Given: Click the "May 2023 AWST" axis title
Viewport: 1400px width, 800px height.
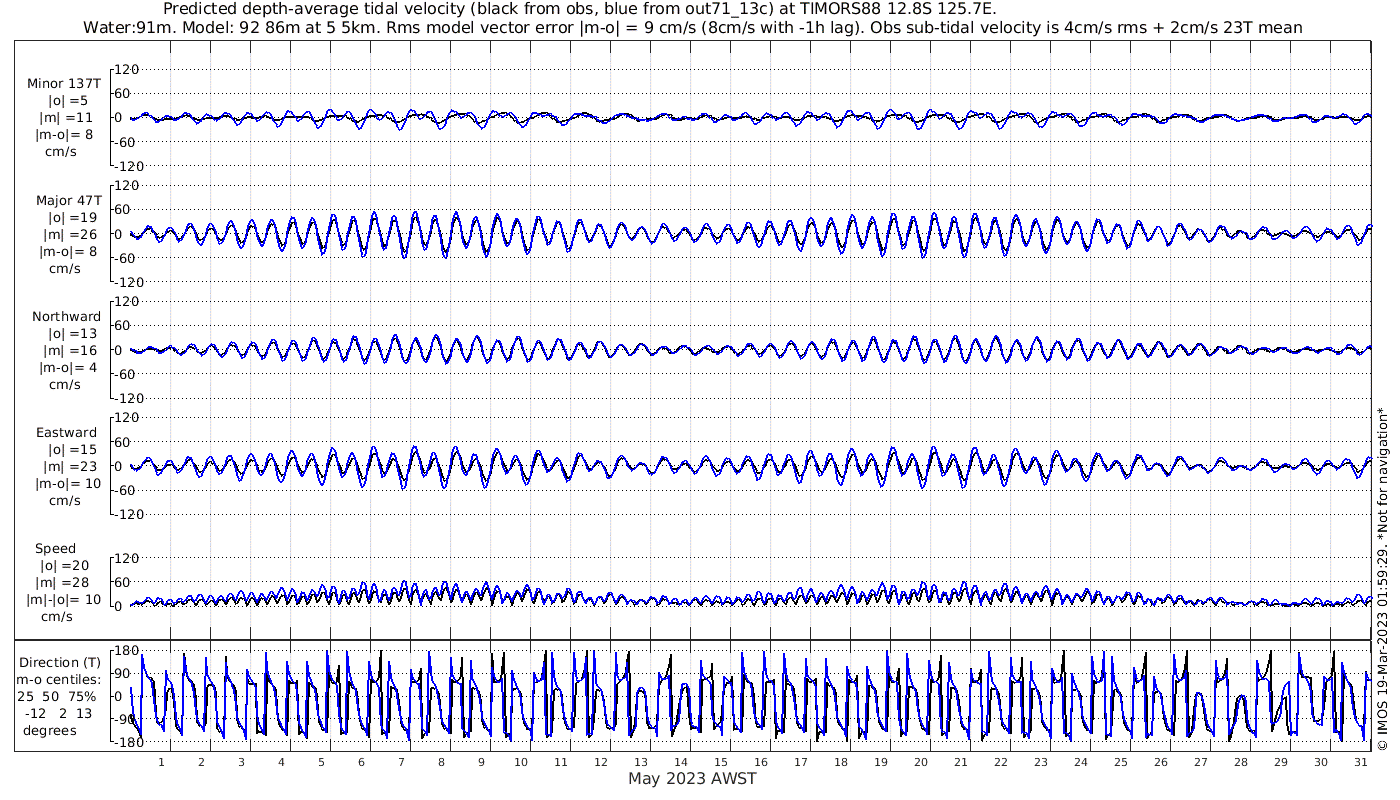Looking at the screenshot, I should point(692,779).
